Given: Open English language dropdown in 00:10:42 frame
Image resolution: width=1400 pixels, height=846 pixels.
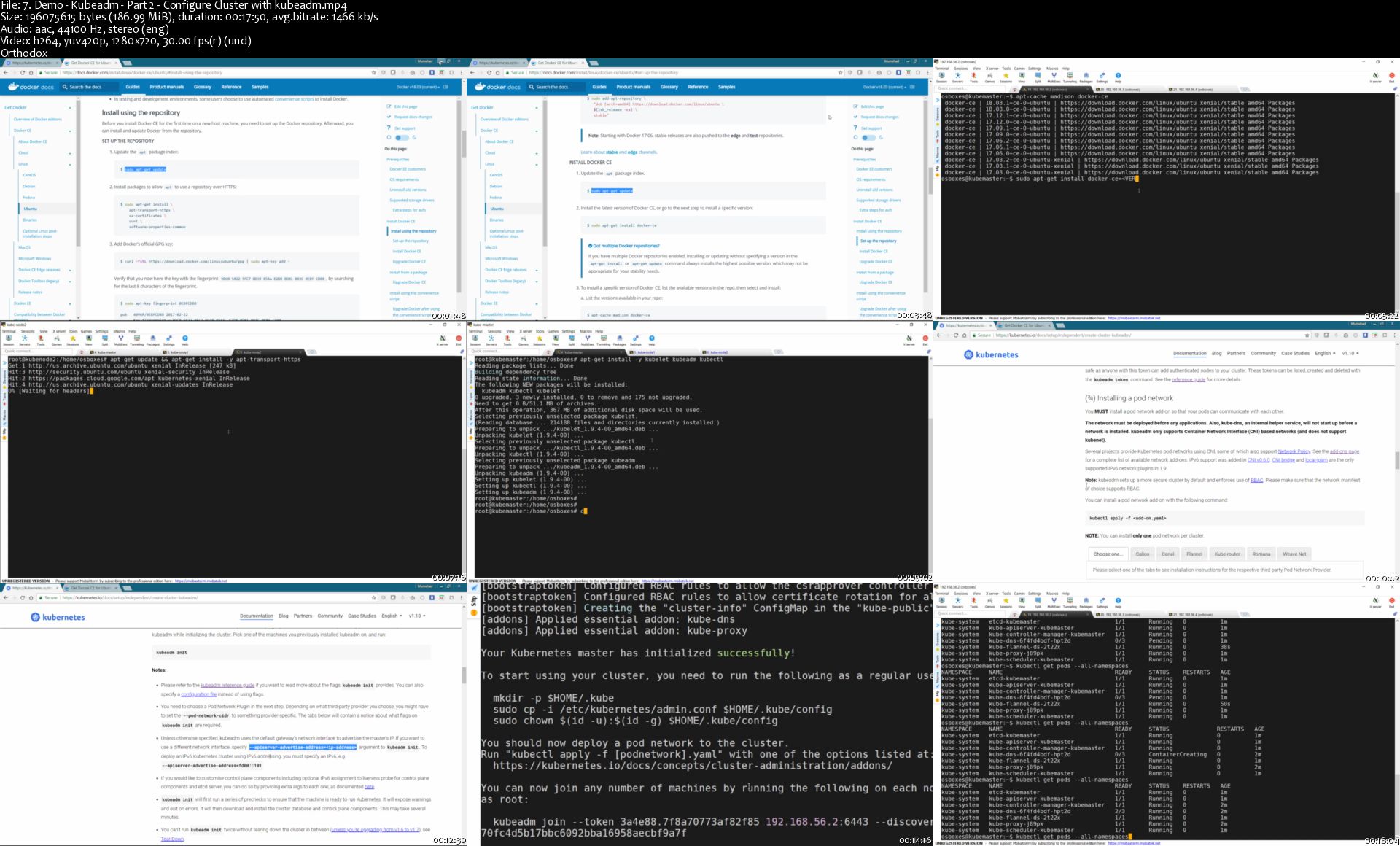Looking at the screenshot, I should [x=1325, y=353].
